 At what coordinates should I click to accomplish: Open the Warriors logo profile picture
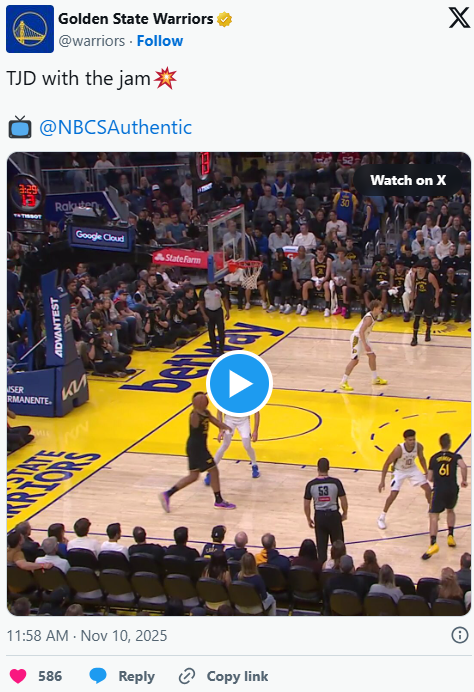coord(30,29)
